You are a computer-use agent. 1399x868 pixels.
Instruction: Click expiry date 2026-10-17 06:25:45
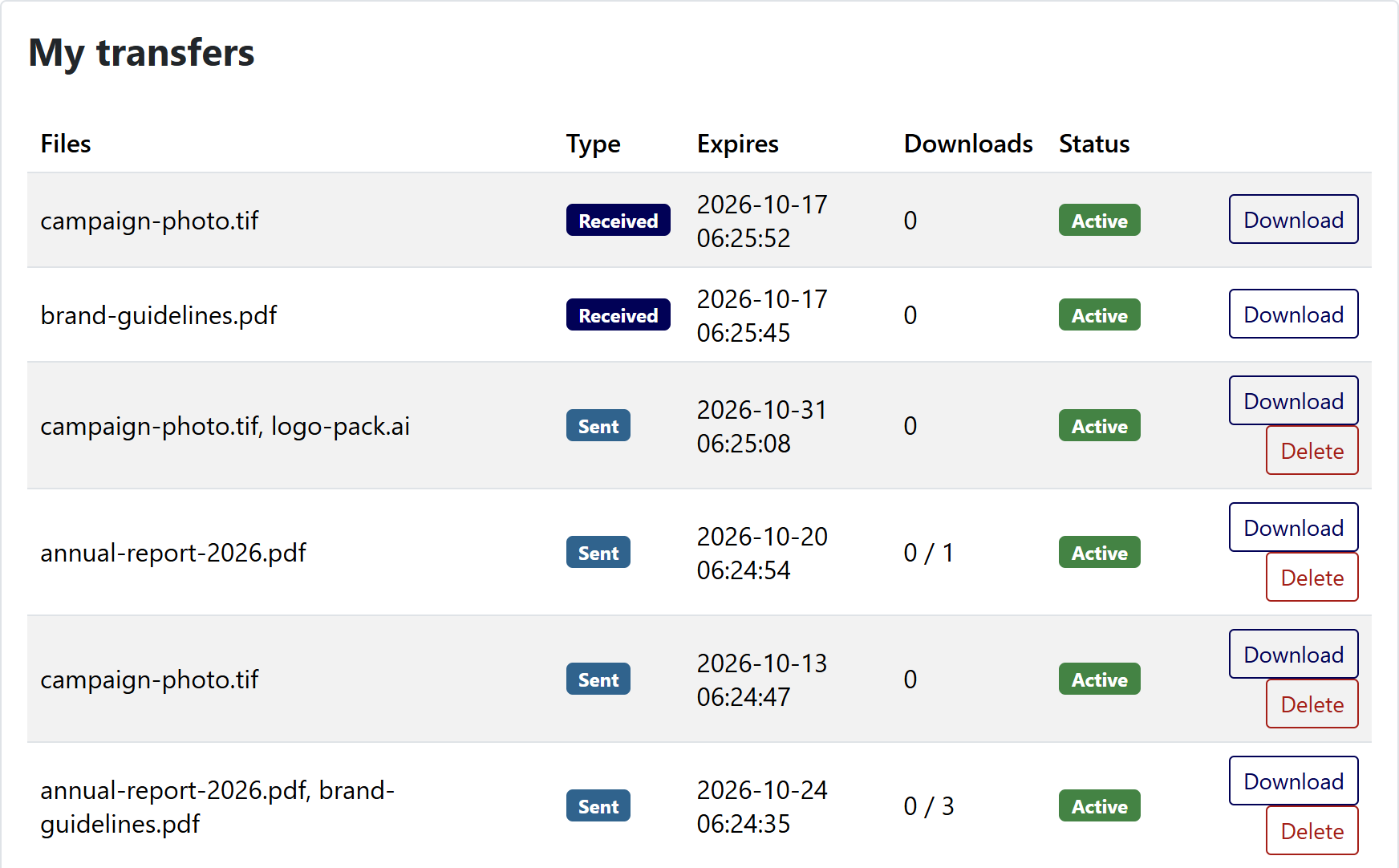[x=762, y=315]
